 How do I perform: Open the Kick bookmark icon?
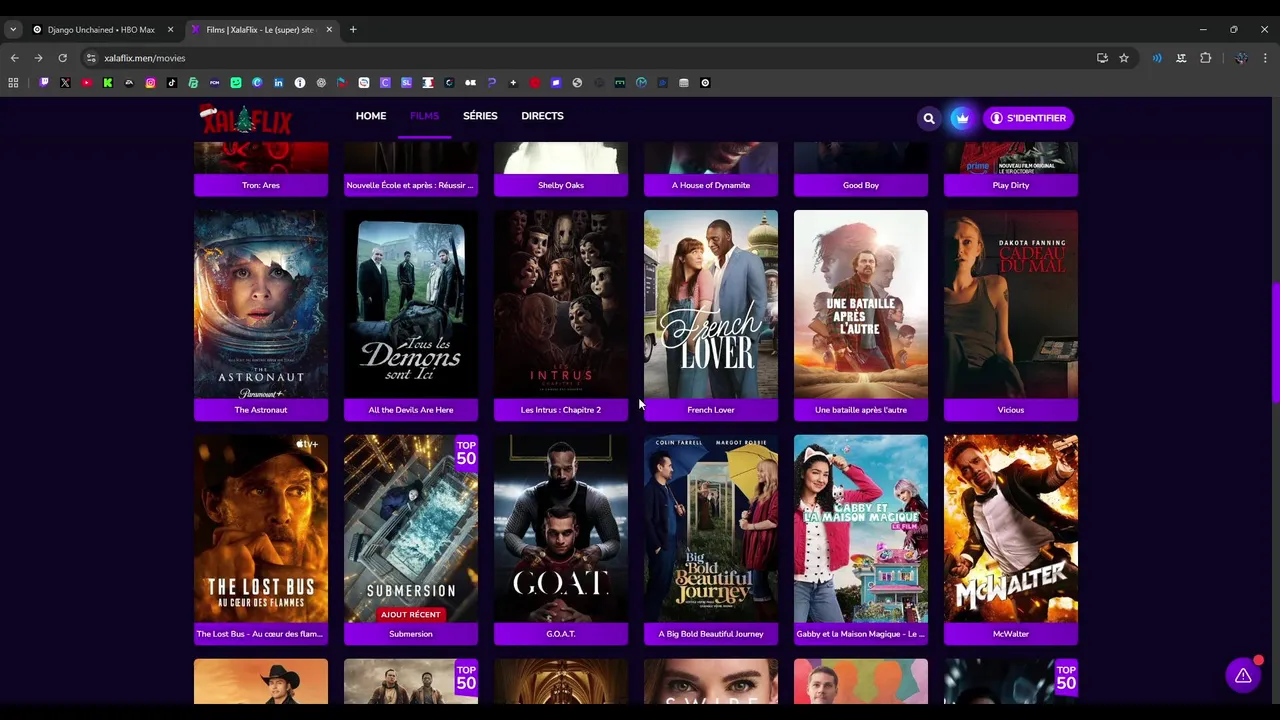click(108, 83)
